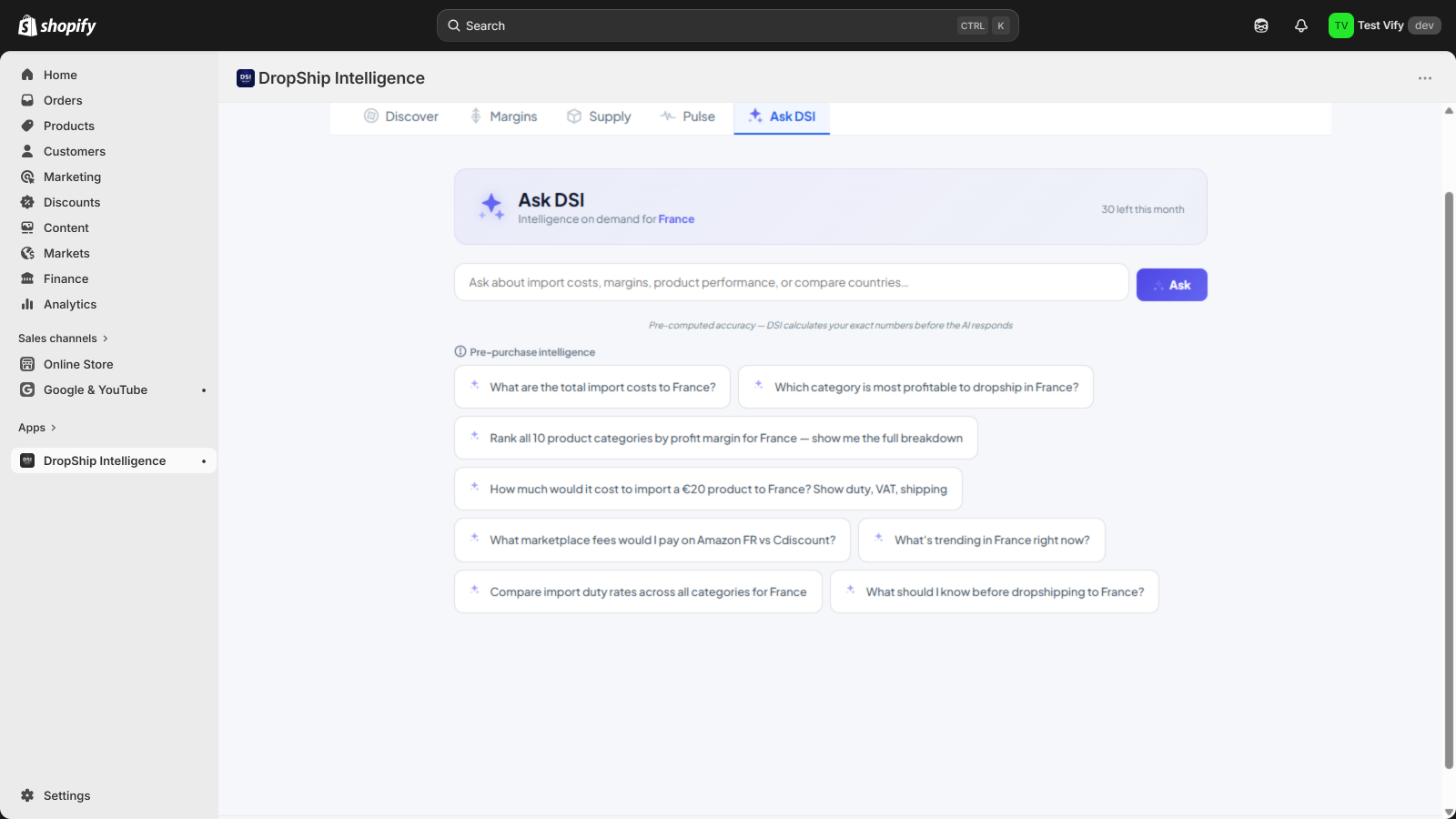The image size is (1456, 819).
Task: Open the Sidekick assistant icon in top bar
Action: [x=1261, y=25]
